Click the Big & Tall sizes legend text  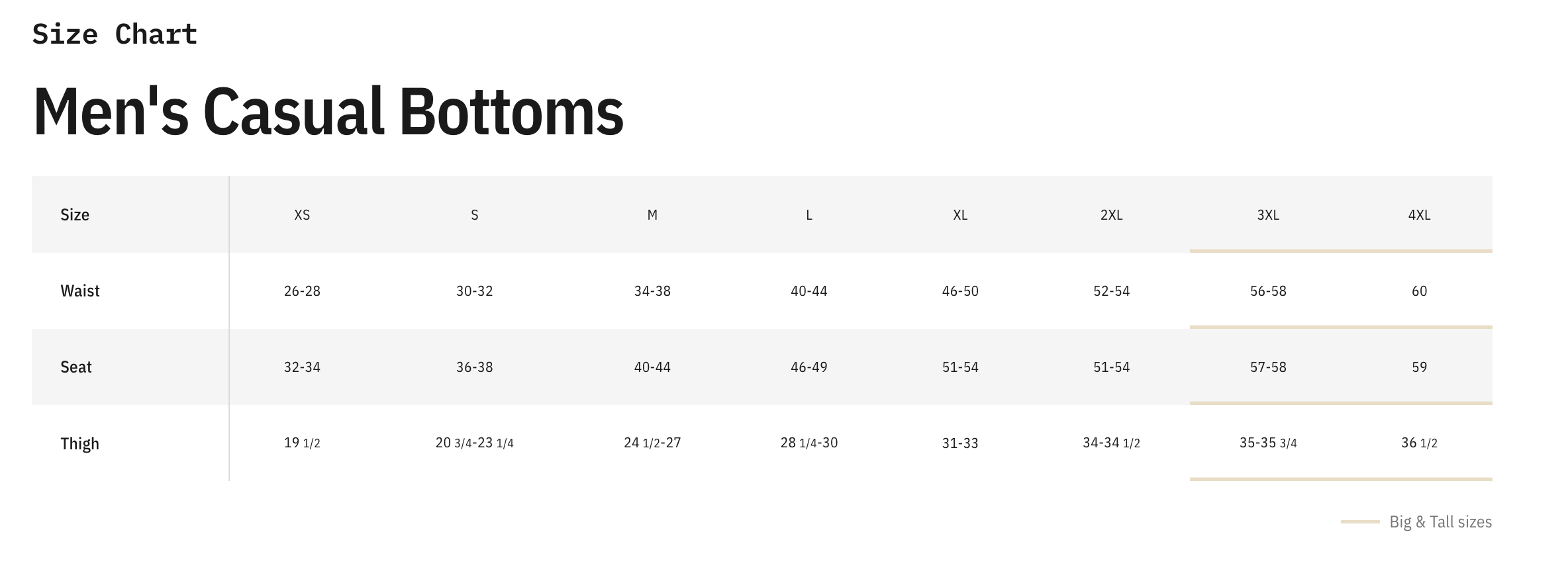1440,522
